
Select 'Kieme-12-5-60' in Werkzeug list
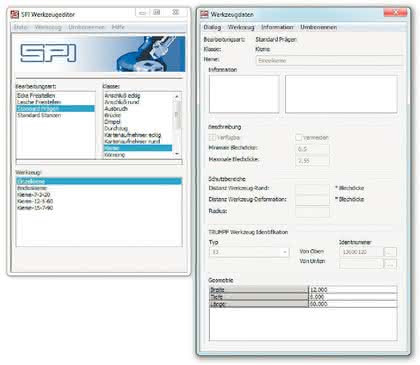[35, 201]
